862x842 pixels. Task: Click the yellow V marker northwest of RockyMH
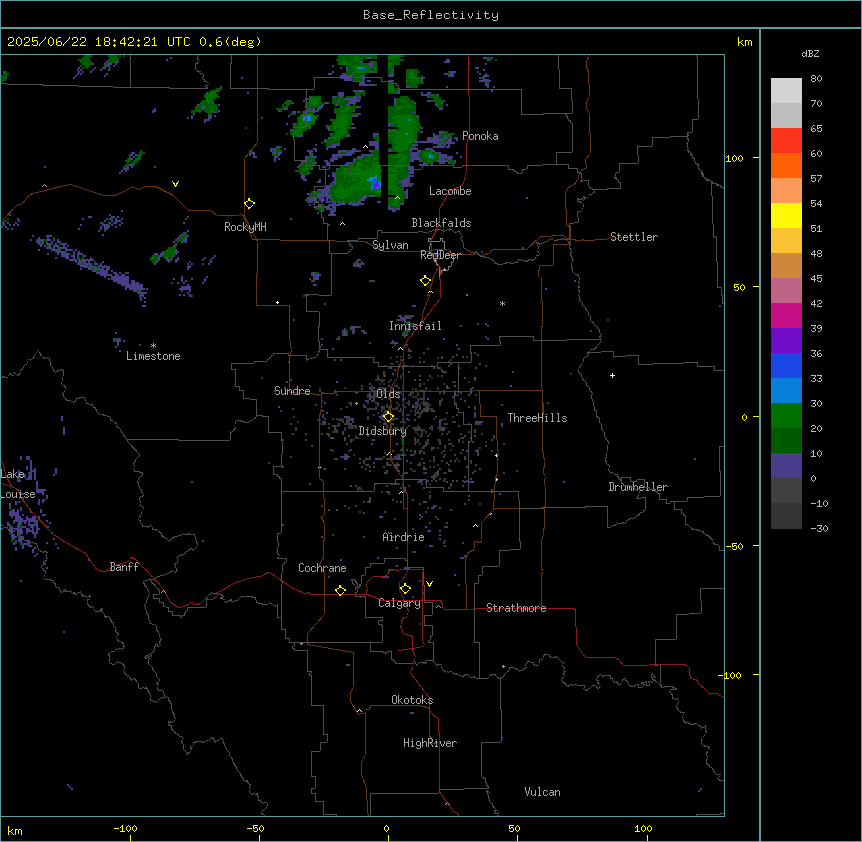point(175,184)
